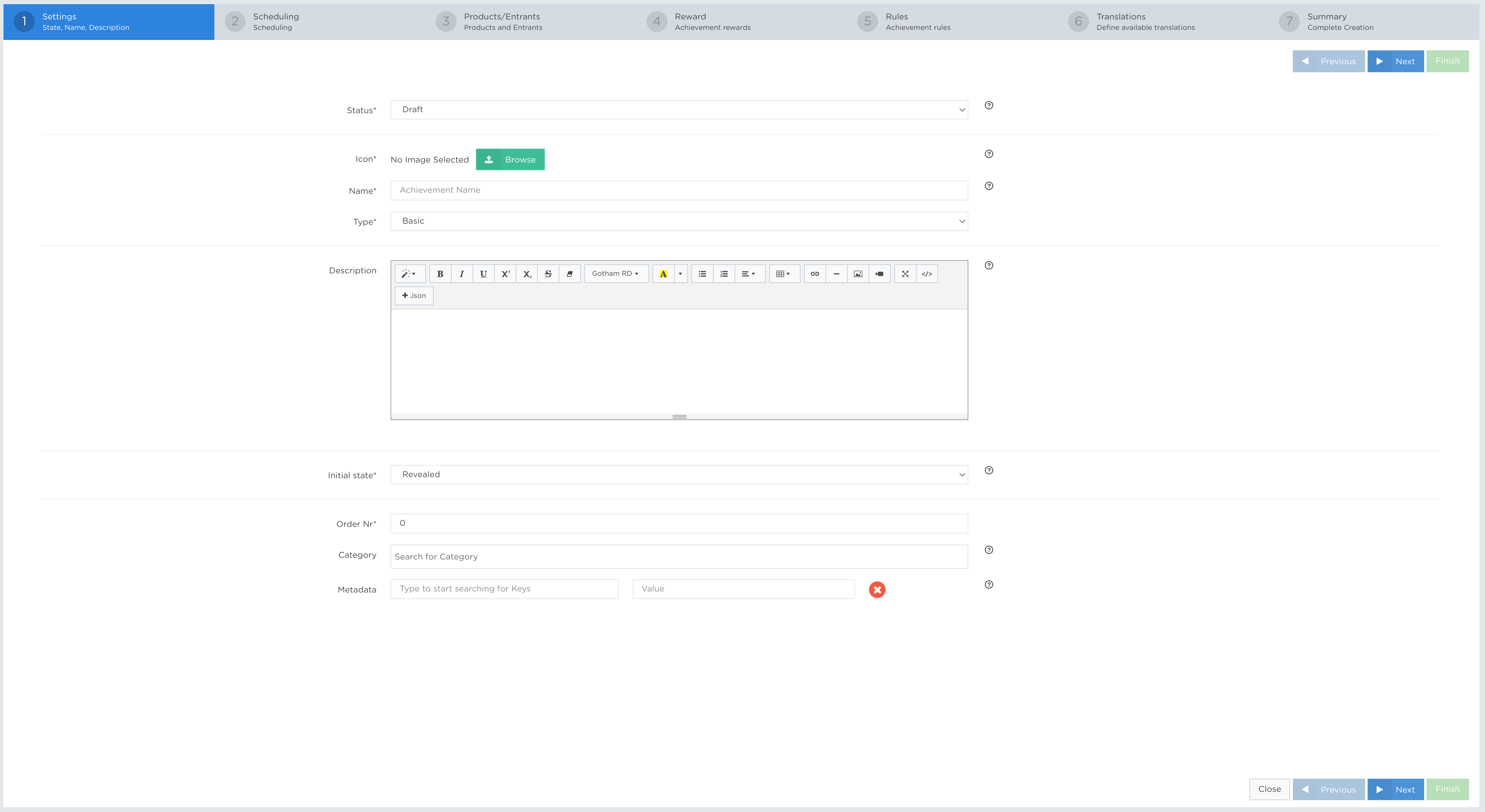Screen dimensions: 1485x812
Task: Go to the Scheduling wizard step
Action: pos(320,22)
